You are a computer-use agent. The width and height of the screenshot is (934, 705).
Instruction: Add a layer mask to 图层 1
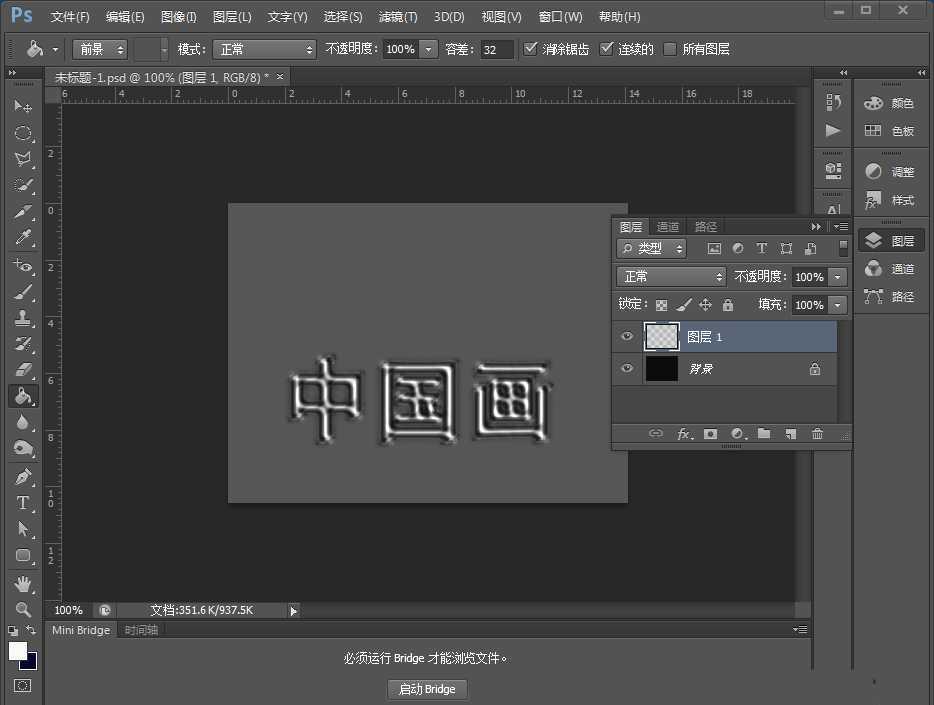tap(710, 434)
